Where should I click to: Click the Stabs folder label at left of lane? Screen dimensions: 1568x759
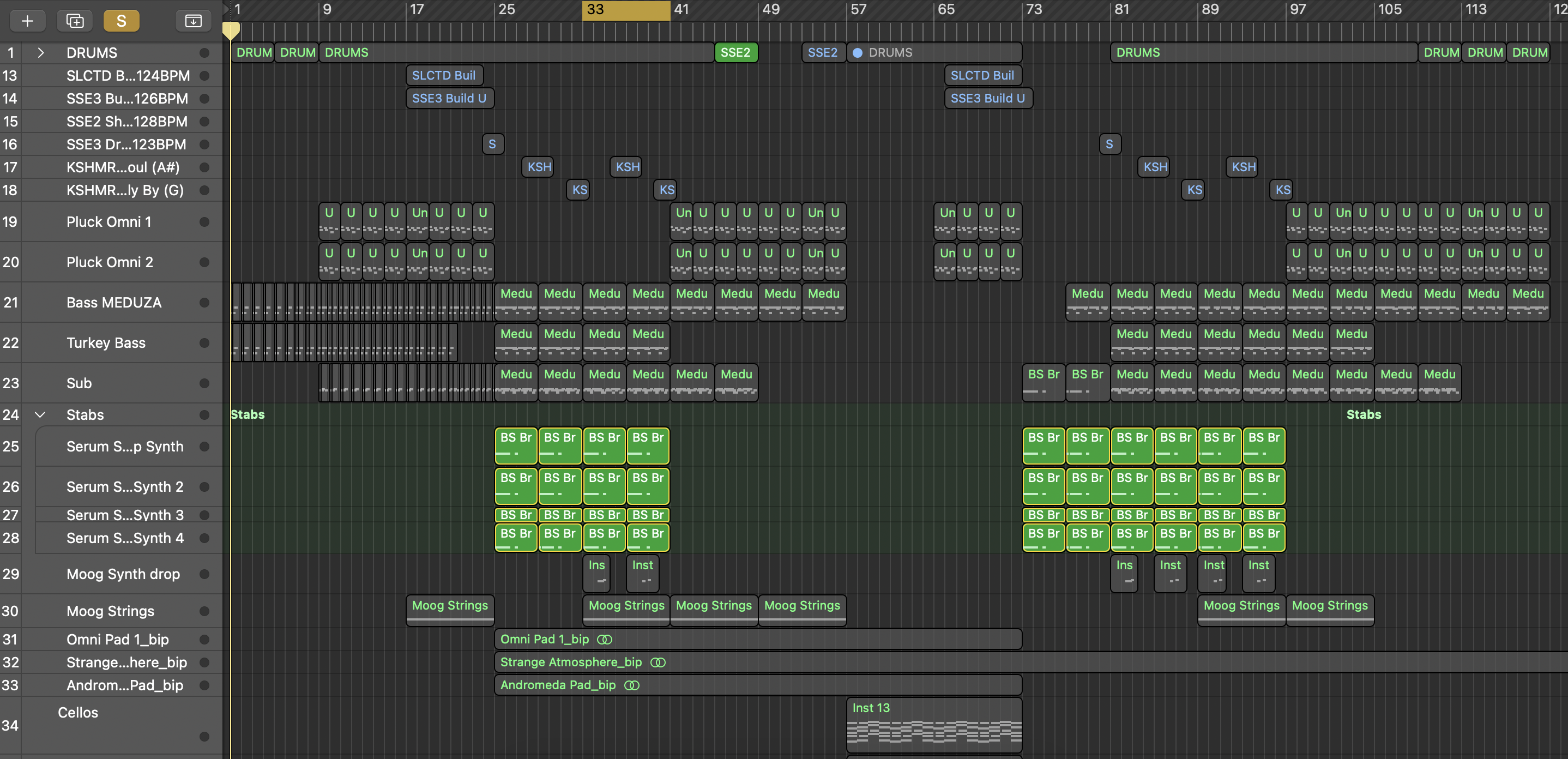tap(248, 414)
